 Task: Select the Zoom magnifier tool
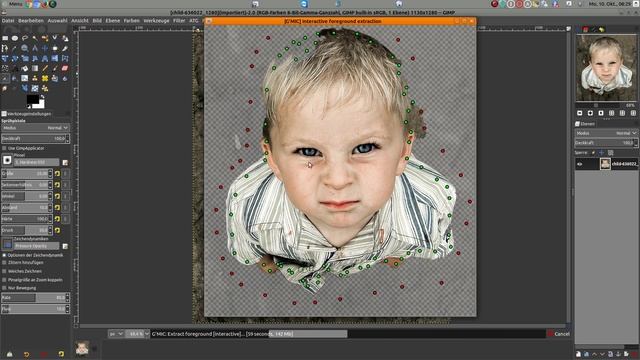pyautogui.click(x=25, y=48)
